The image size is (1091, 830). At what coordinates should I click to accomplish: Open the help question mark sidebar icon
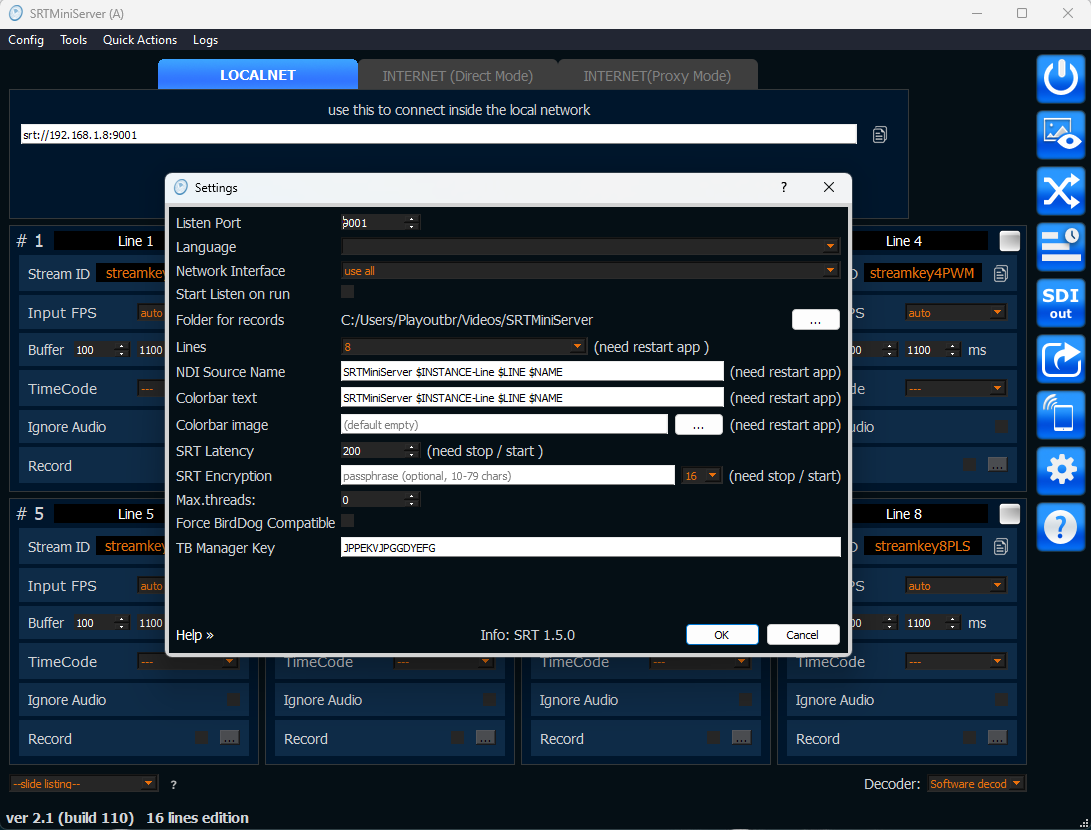pos(1060,527)
